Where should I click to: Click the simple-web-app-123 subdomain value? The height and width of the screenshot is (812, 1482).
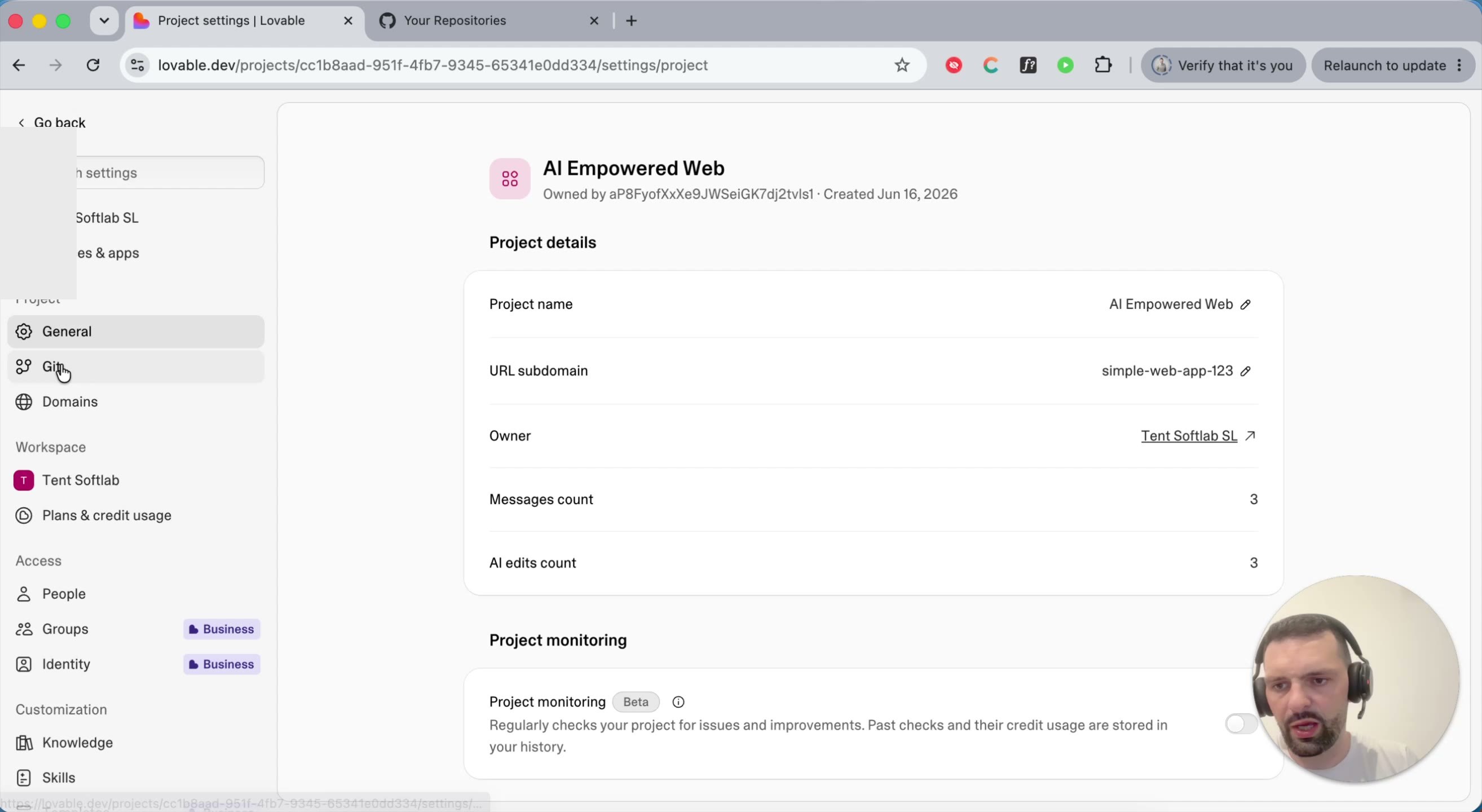1167,371
